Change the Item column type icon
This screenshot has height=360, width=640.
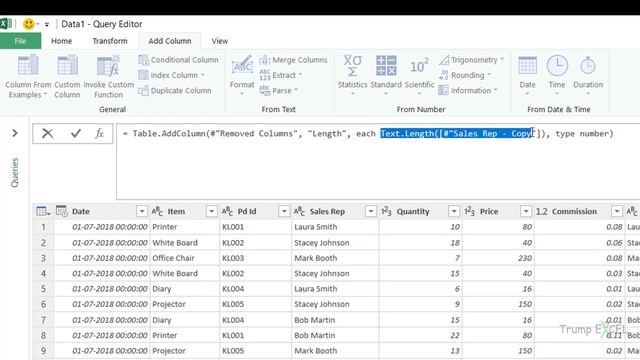click(157, 211)
